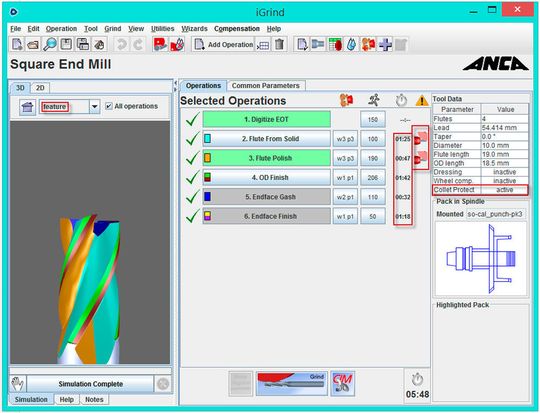
Task: Click the spindle pack drawing thumbnail
Action: (481, 258)
